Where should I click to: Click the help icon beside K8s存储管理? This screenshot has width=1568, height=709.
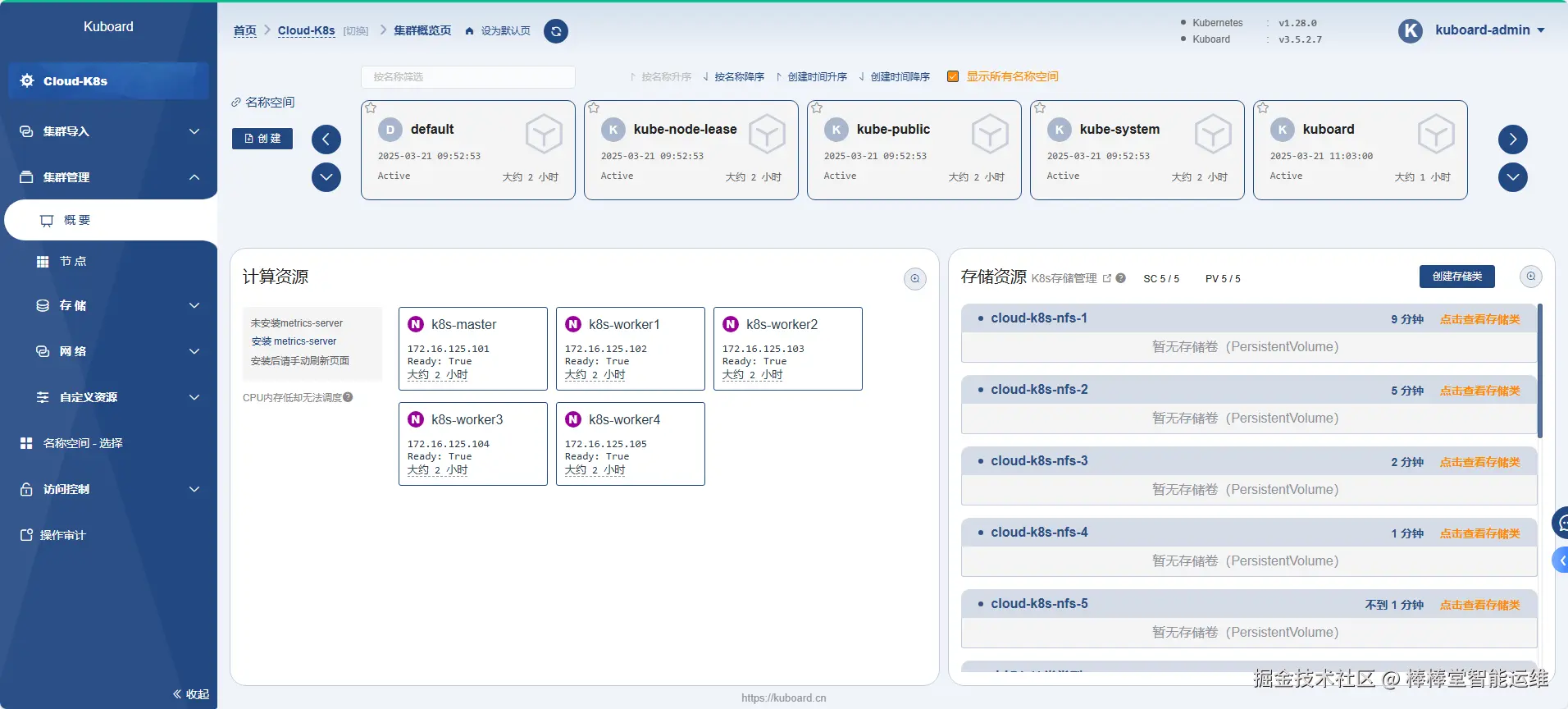tap(1121, 278)
